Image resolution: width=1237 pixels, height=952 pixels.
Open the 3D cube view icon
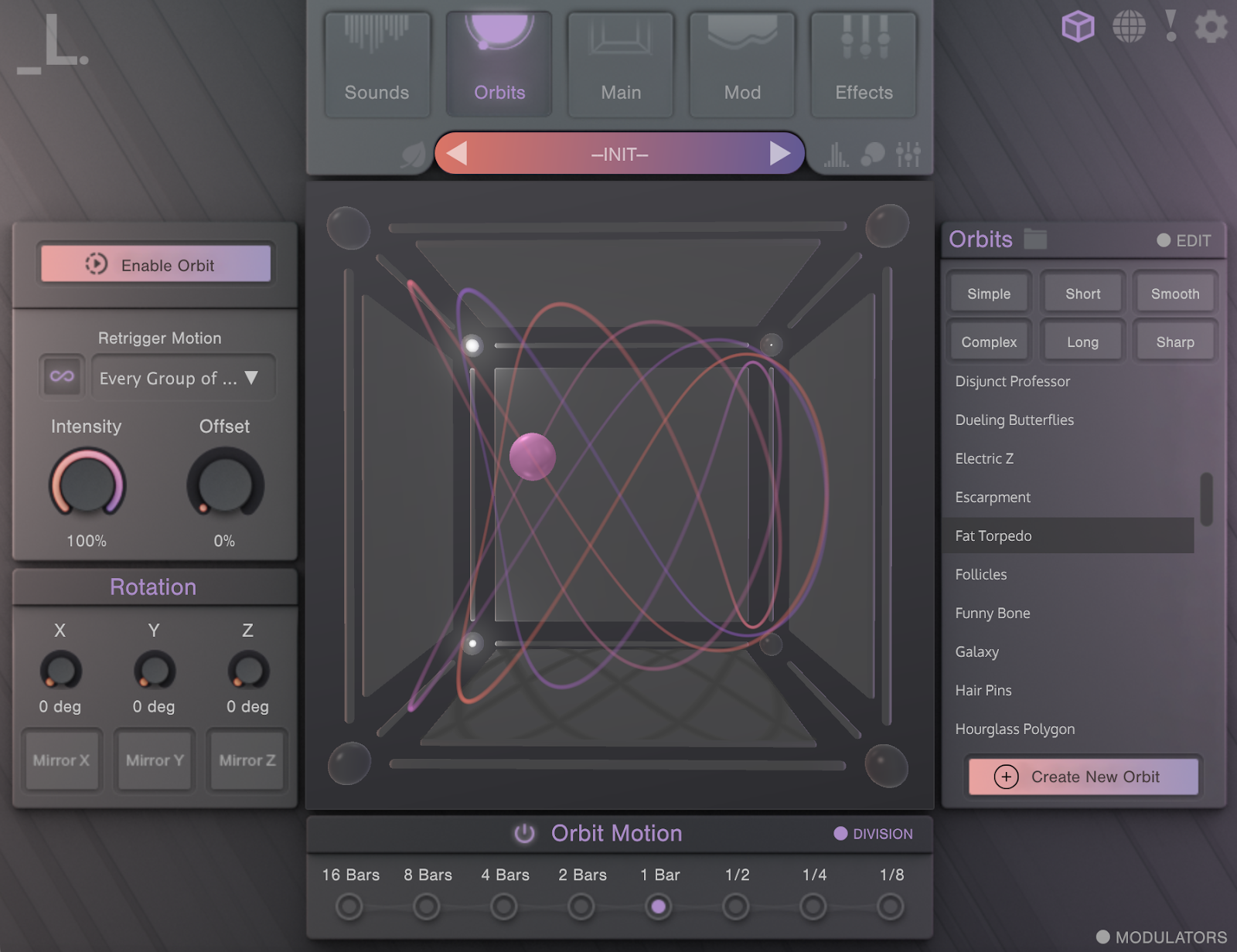pyautogui.click(x=1078, y=27)
